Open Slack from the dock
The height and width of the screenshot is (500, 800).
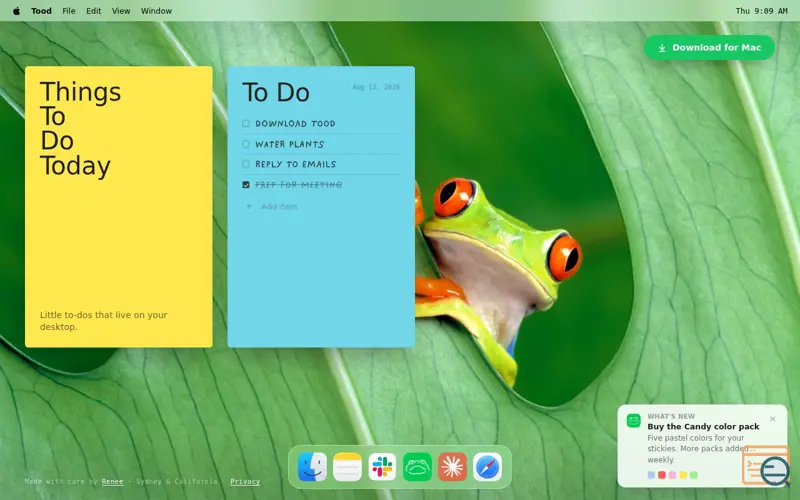point(382,467)
